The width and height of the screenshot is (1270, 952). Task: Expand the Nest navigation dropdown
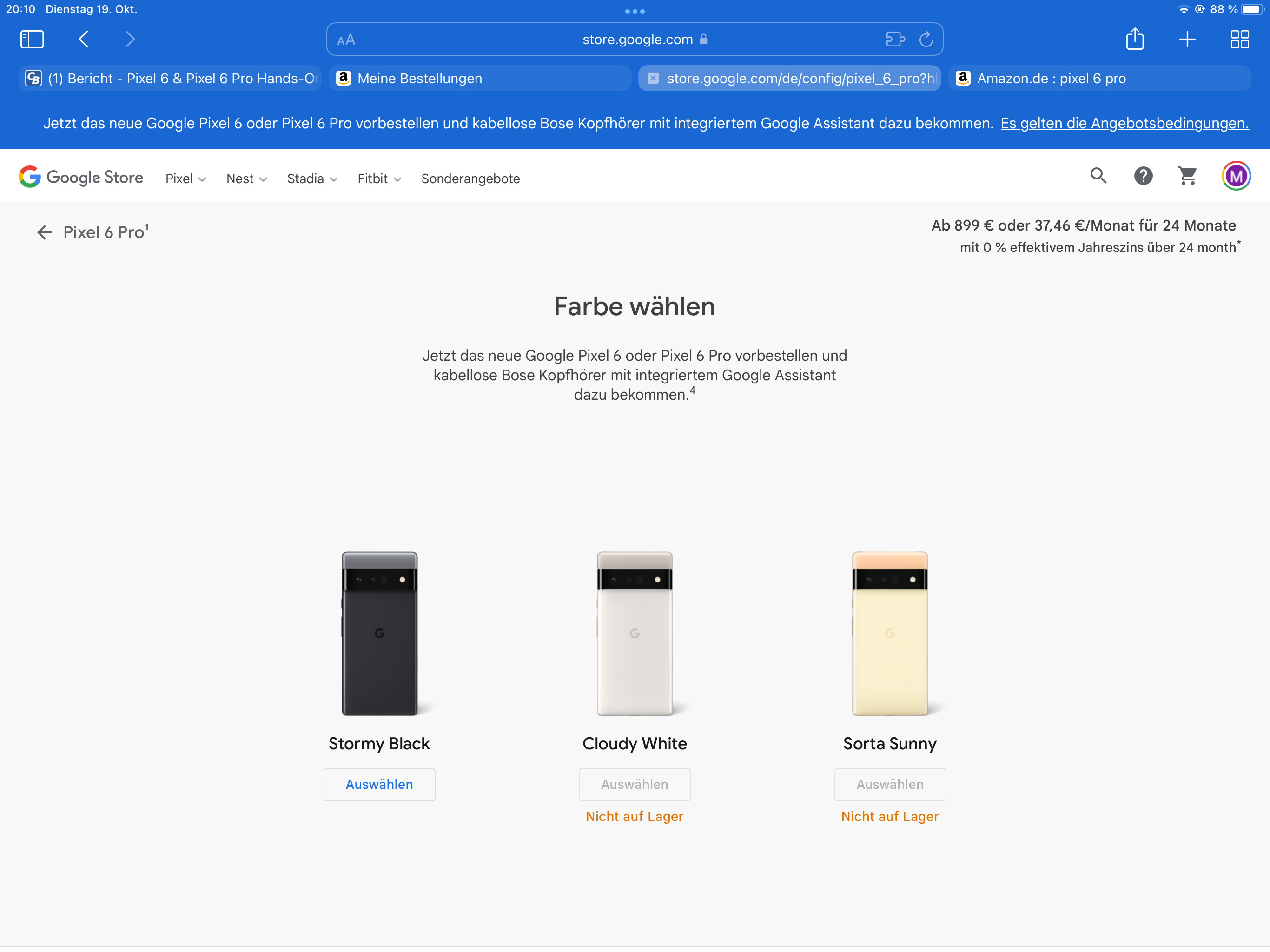click(246, 178)
